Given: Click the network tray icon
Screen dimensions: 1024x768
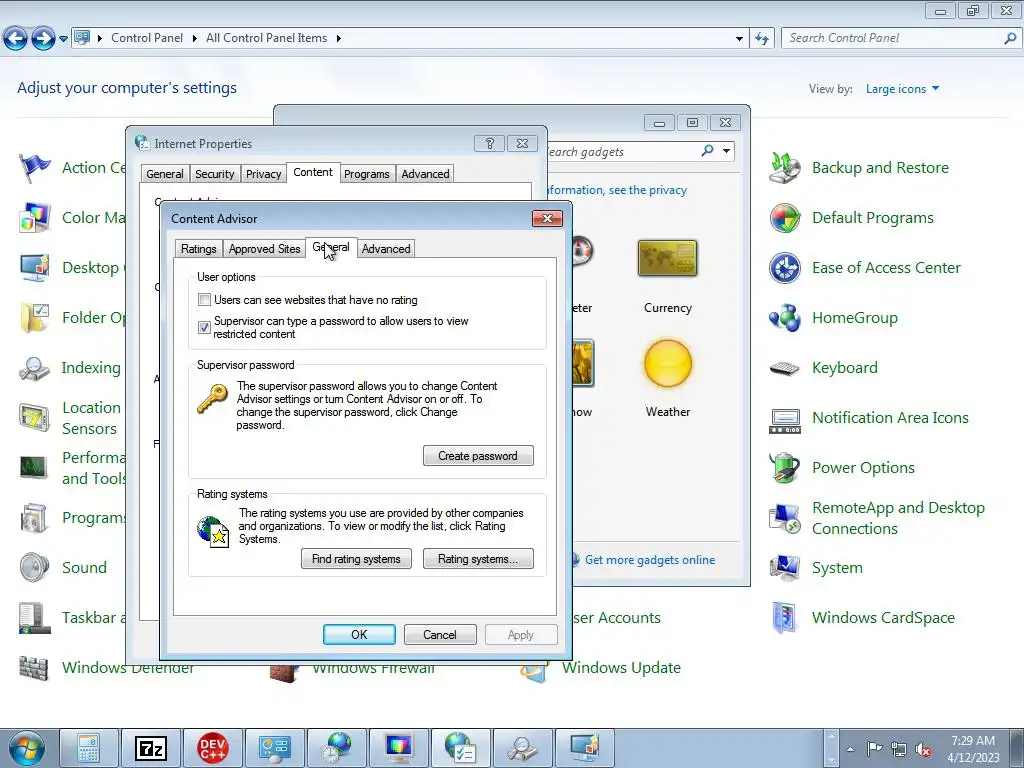Looking at the screenshot, I should pos(899,750).
